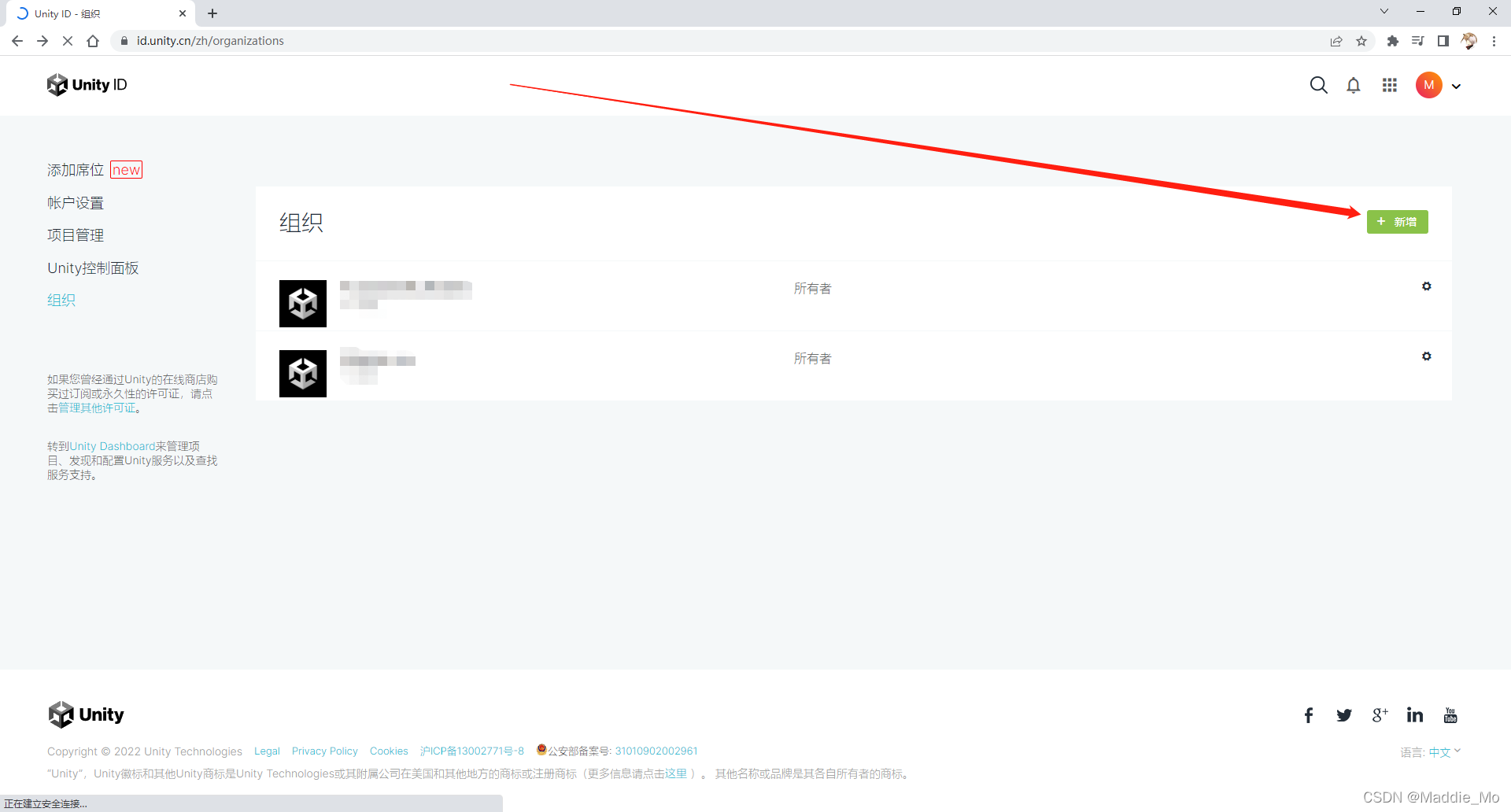Viewport: 1511px width, 812px height.
Task: Open the Twitter icon in footer
Action: pyautogui.click(x=1344, y=715)
